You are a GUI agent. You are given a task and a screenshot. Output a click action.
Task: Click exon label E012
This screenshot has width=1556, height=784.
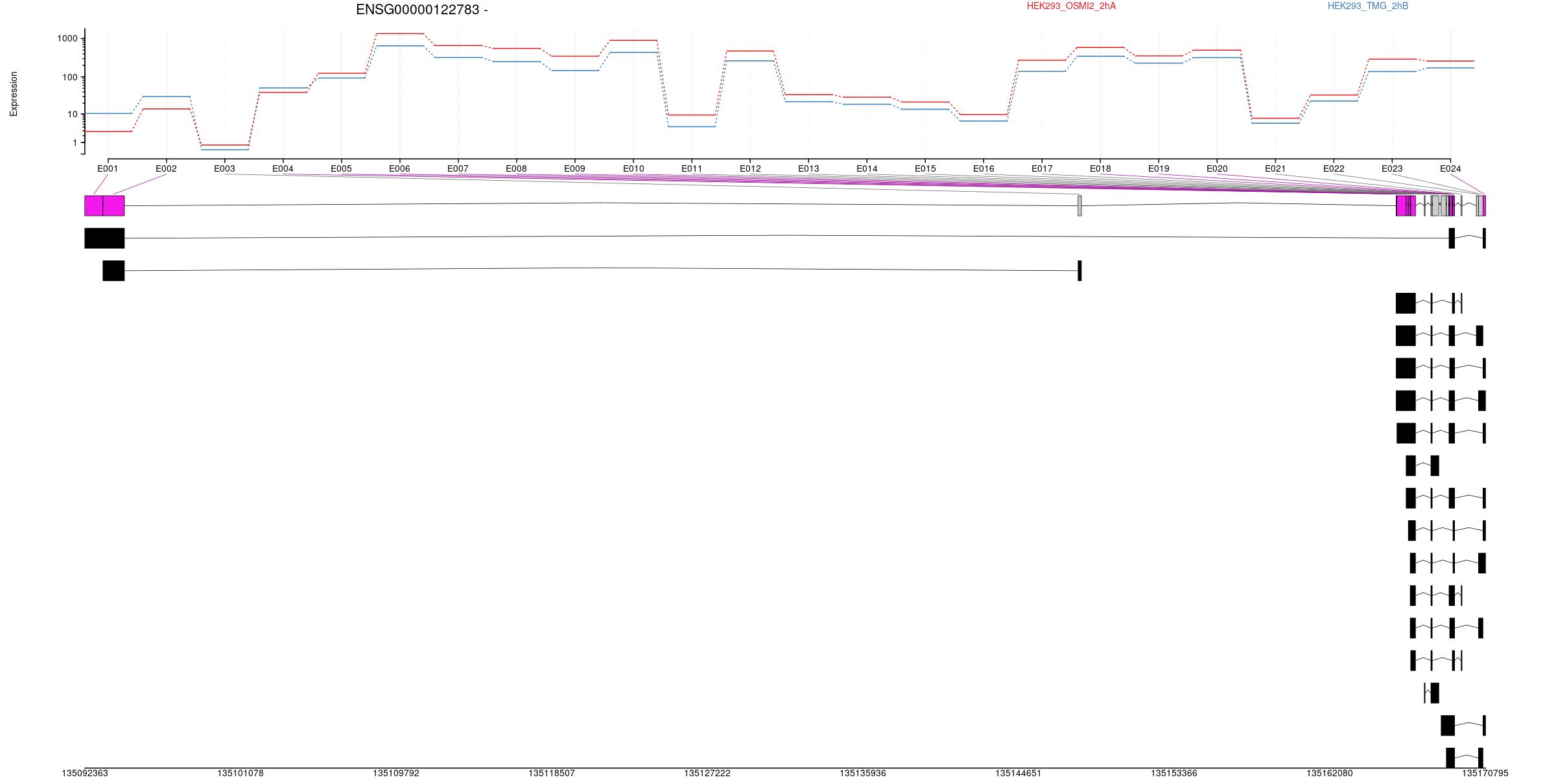tap(750, 169)
